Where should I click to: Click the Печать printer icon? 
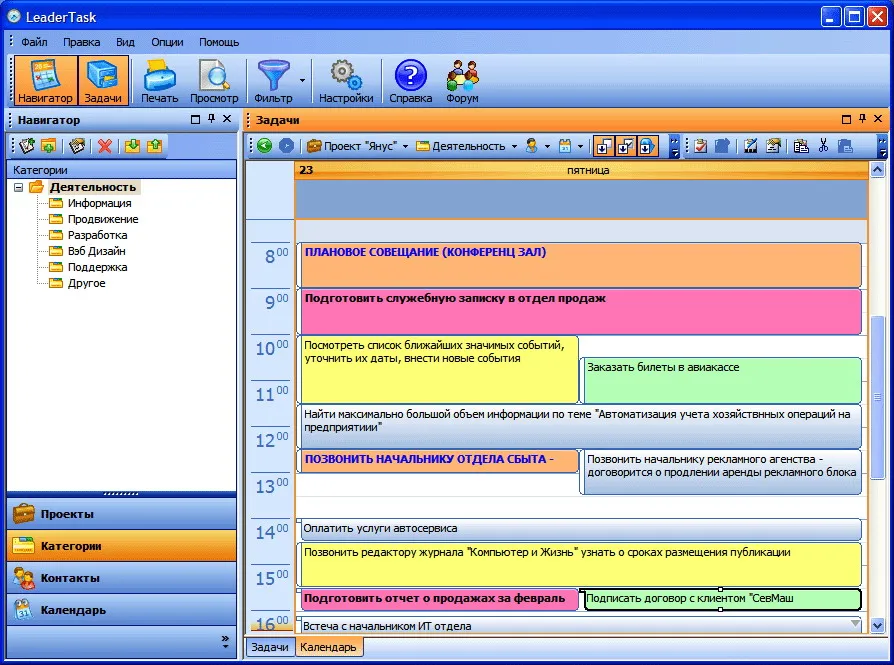pyautogui.click(x=159, y=81)
